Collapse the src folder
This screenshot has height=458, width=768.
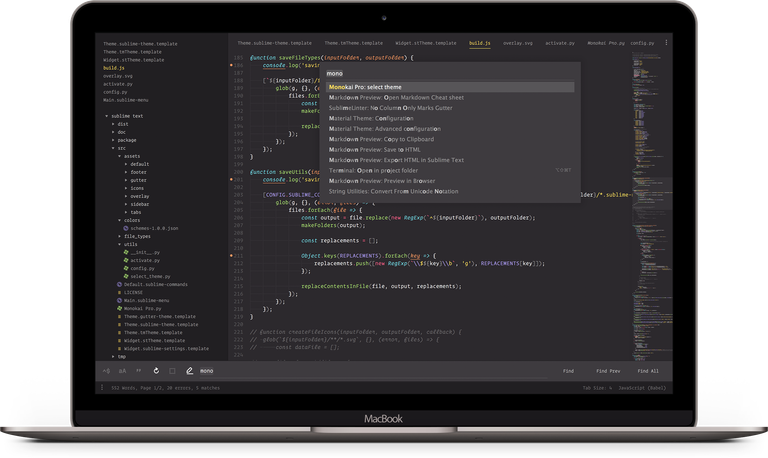pos(113,148)
